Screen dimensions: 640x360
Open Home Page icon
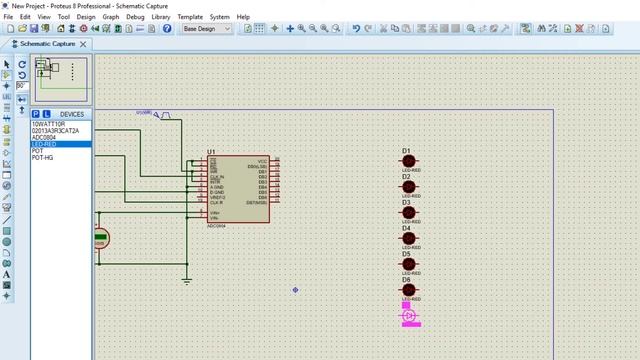pos(61,29)
